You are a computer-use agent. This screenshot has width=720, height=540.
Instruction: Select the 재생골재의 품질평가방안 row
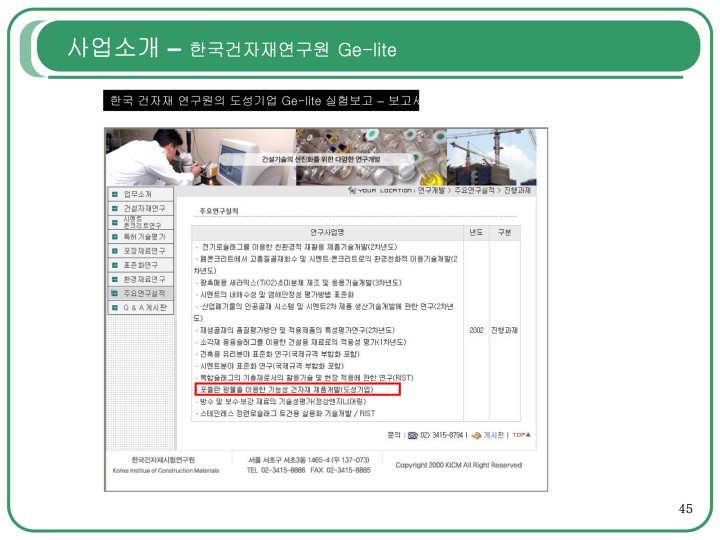pyautogui.click(x=295, y=330)
